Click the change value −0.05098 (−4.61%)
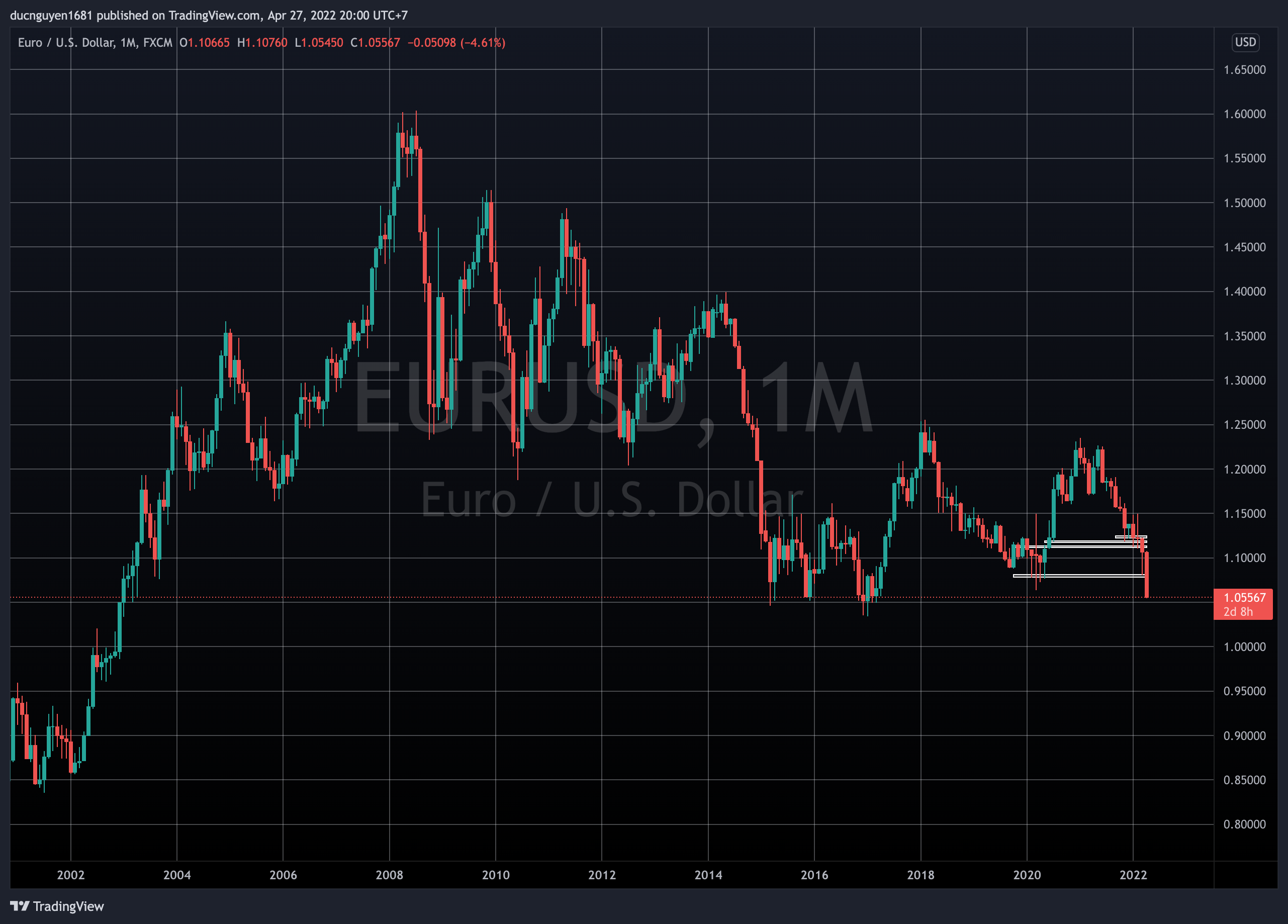Image resolution: width=1288 pixels, height=924 pixels. [x=456, y=43]
